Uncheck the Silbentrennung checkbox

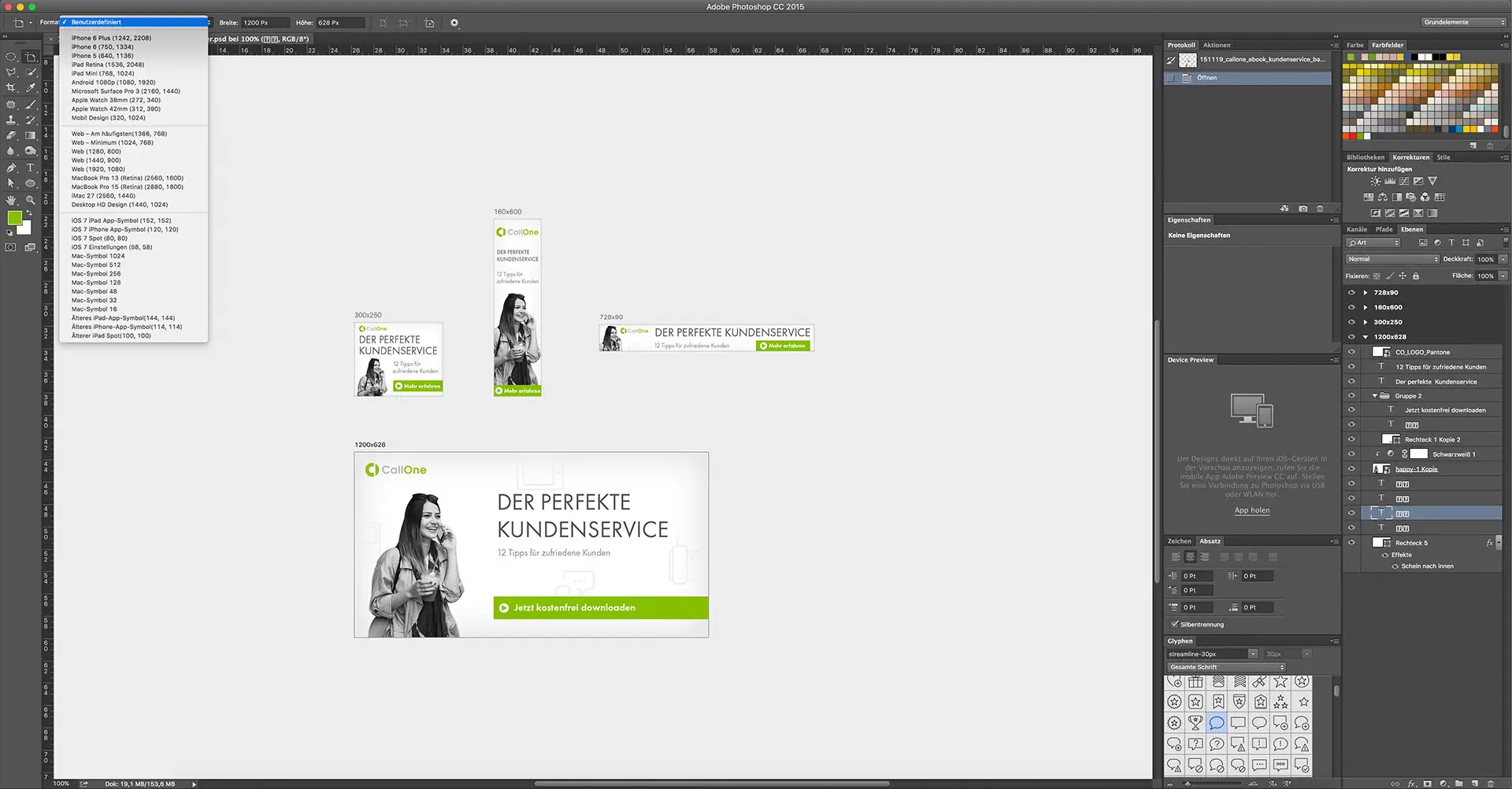pos(1174,624)
